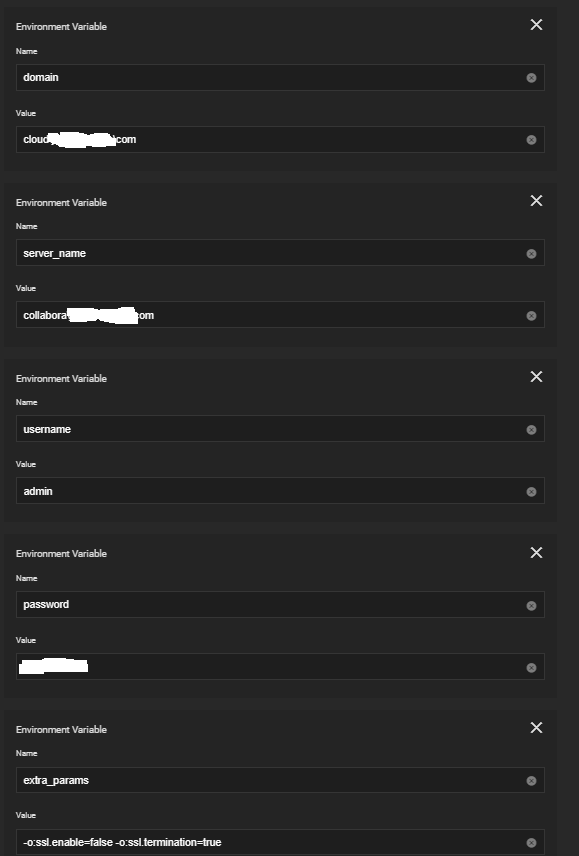579x856 pixels.
Task: Edit the domain name input field
Action: click(280, 78)
